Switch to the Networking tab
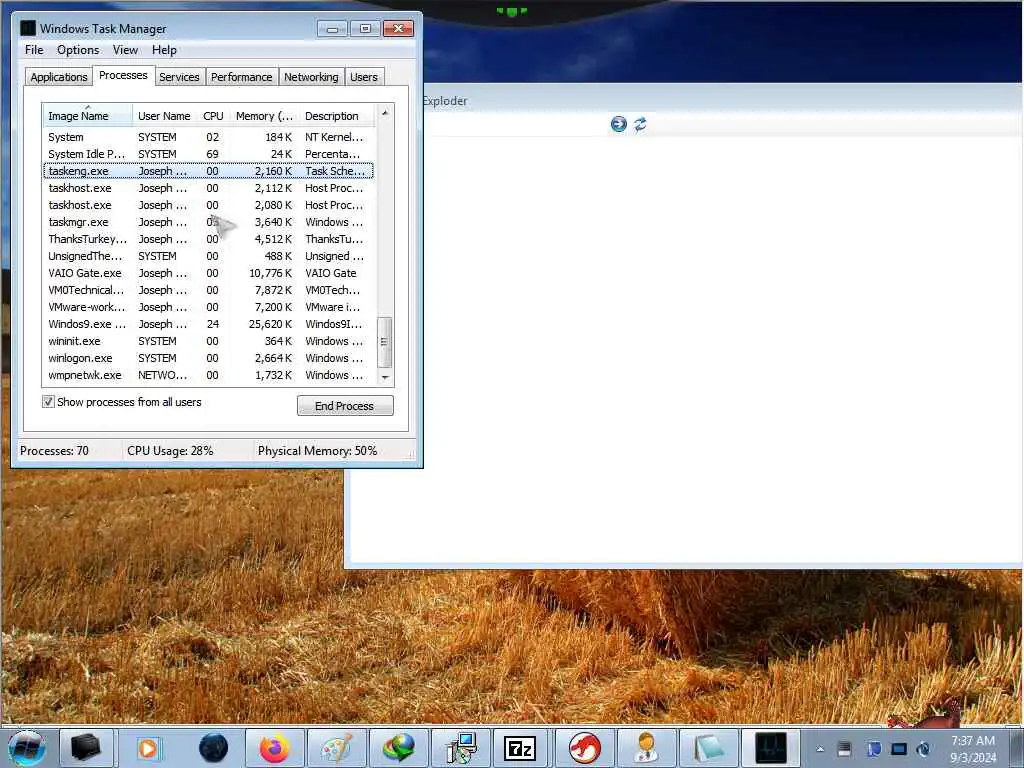The height and width of the screenshot is (768, 1024). point(311,77)
